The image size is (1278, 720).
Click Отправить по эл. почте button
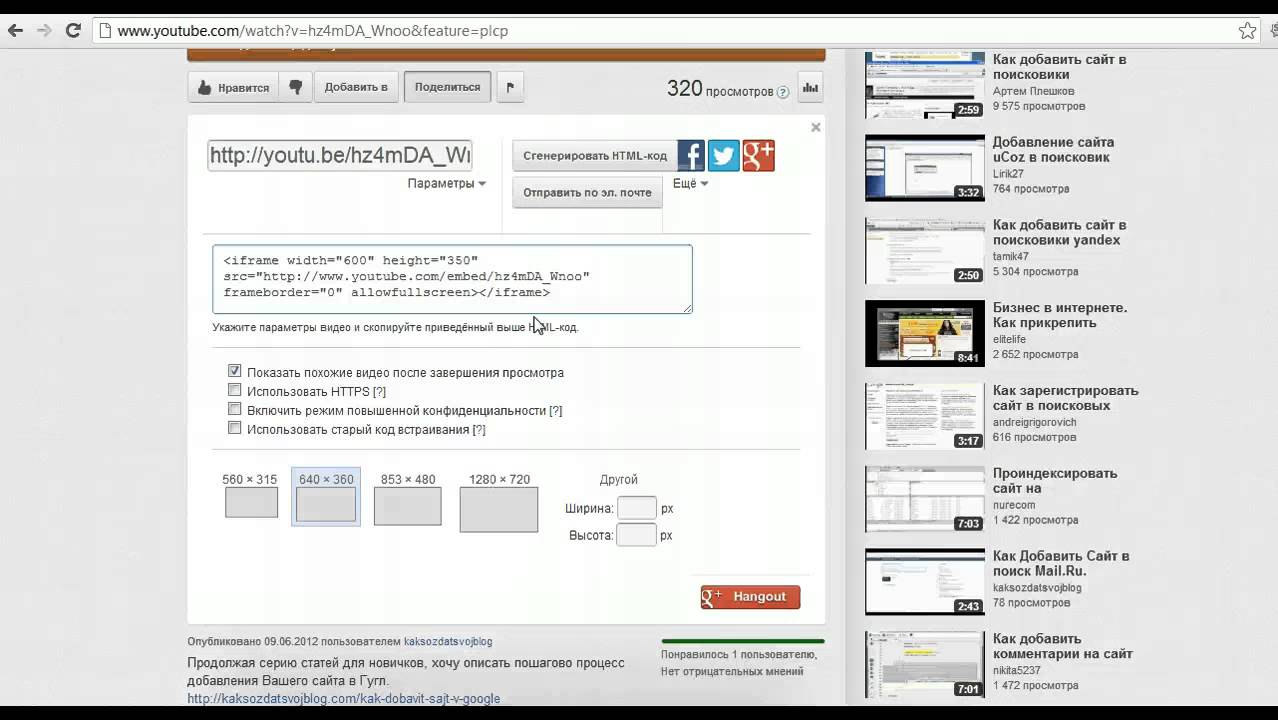[587, 192]
